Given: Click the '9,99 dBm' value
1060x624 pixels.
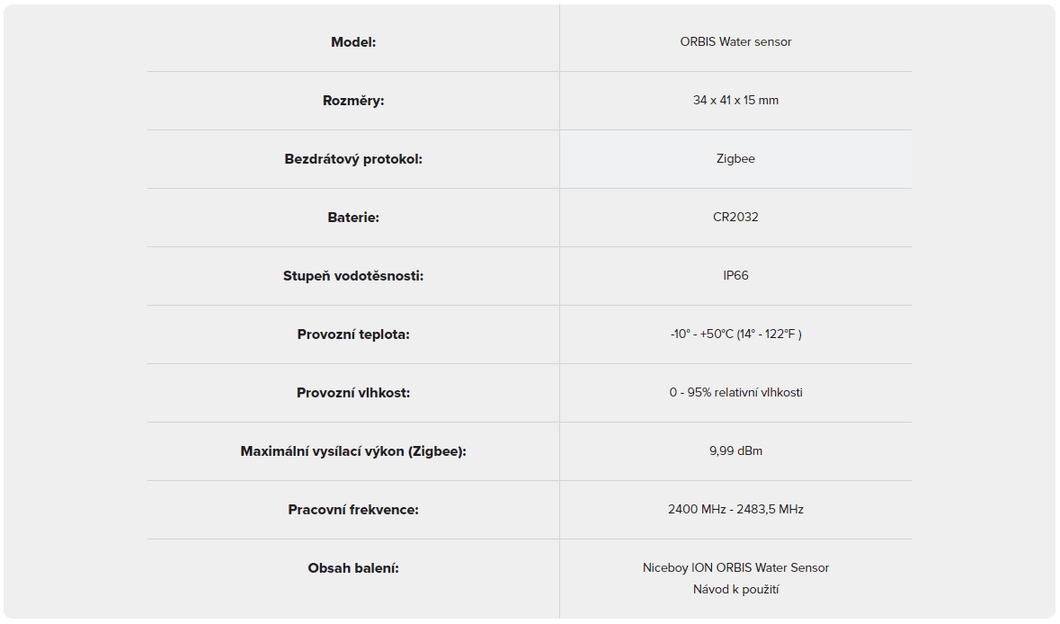Looking at the screenshot, I should tap(735, 451).
